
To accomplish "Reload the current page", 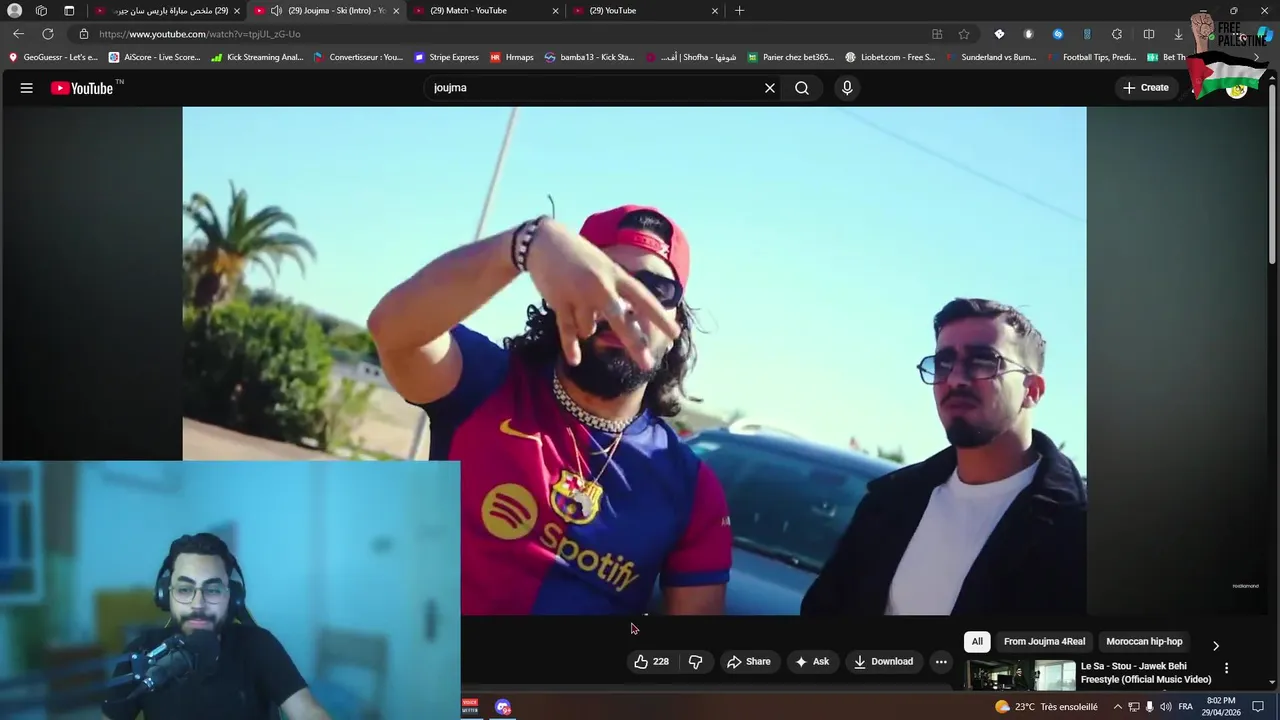I will click(x=47, y=34).
